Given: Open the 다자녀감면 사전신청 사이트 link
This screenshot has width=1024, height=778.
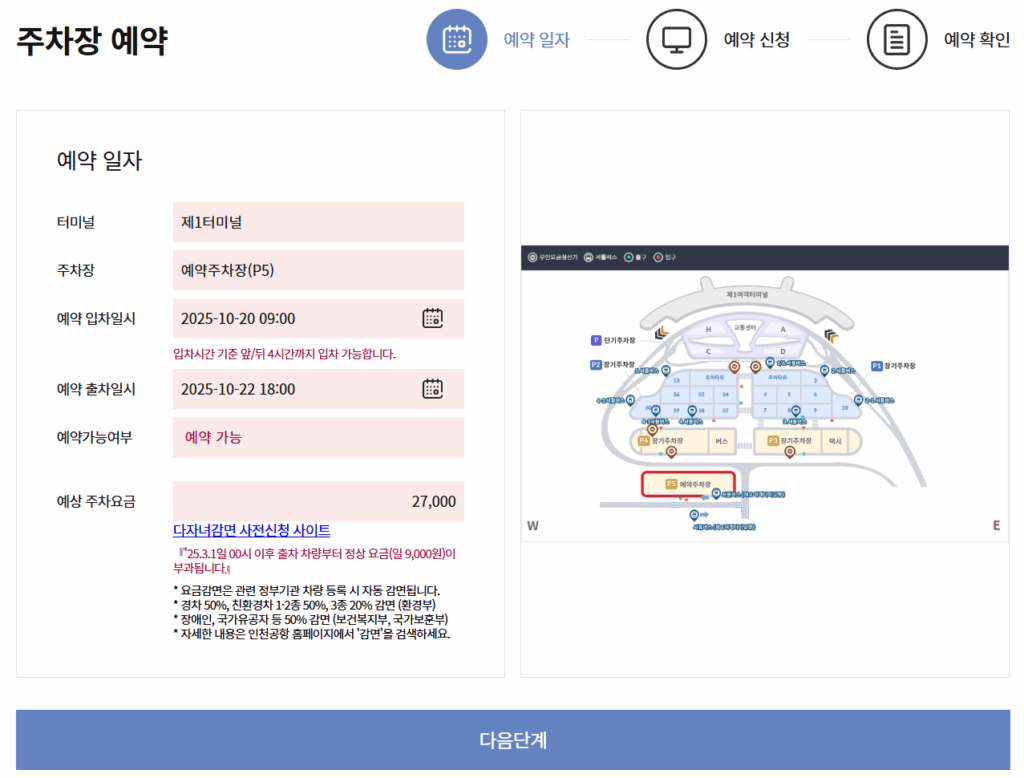Looking at the screenshot, I should tap(251, 530).
